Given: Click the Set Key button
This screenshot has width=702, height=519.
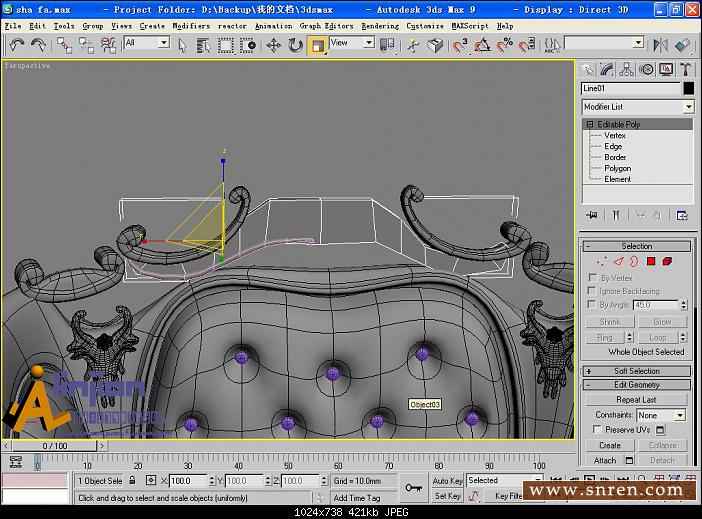Looking at the screenshot, I should [x=447, y=496].
